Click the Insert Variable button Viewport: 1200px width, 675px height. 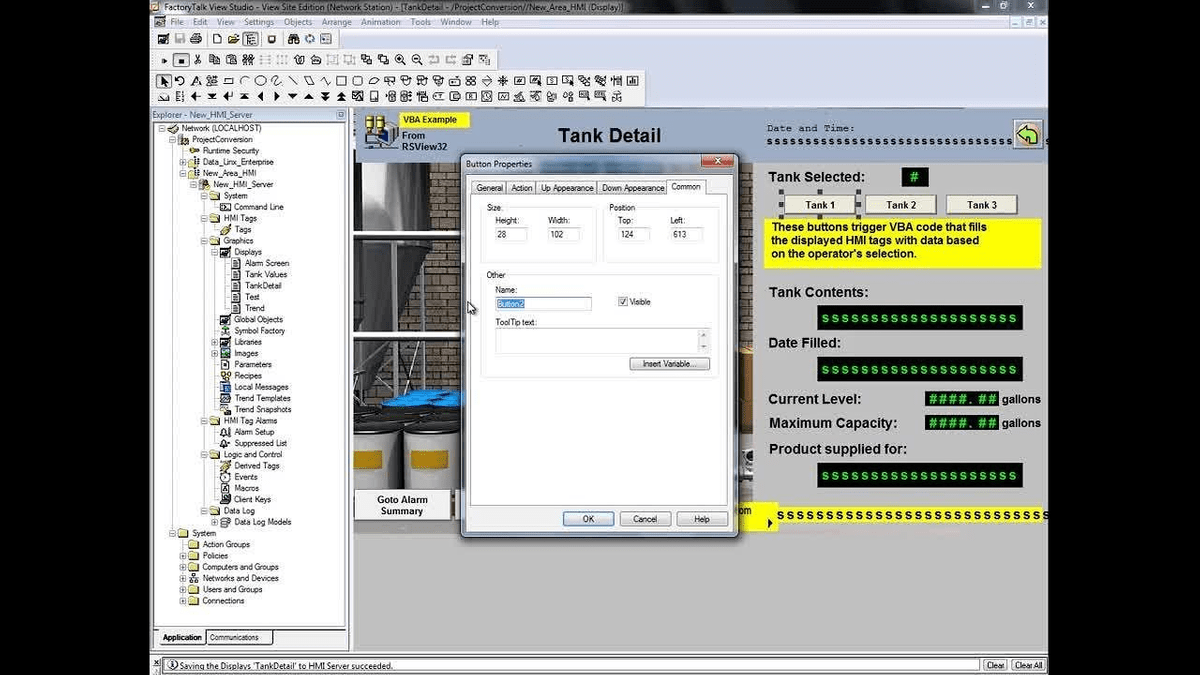(668, 363)
